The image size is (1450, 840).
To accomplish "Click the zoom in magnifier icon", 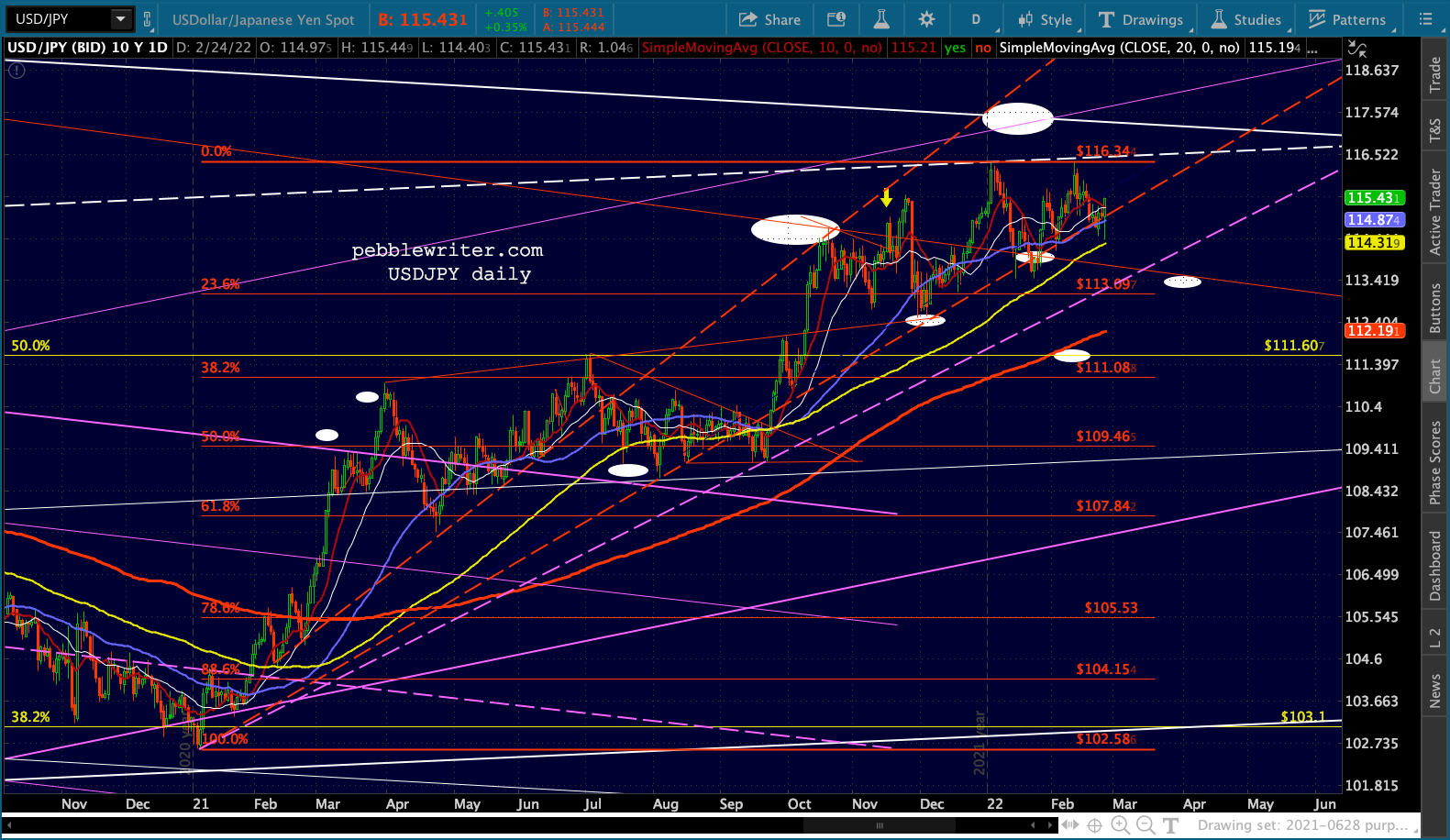I will (1120, 825).
